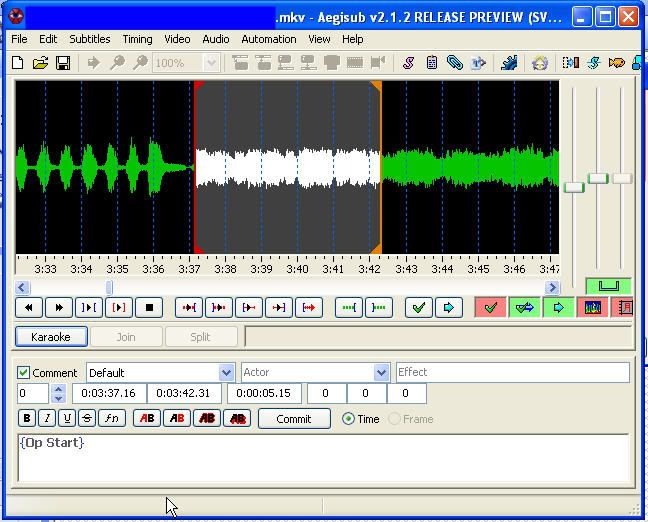Screen dimensions: 648x522
Task: Toggle underline formatting U button
Action: click(x=67, y=418)
